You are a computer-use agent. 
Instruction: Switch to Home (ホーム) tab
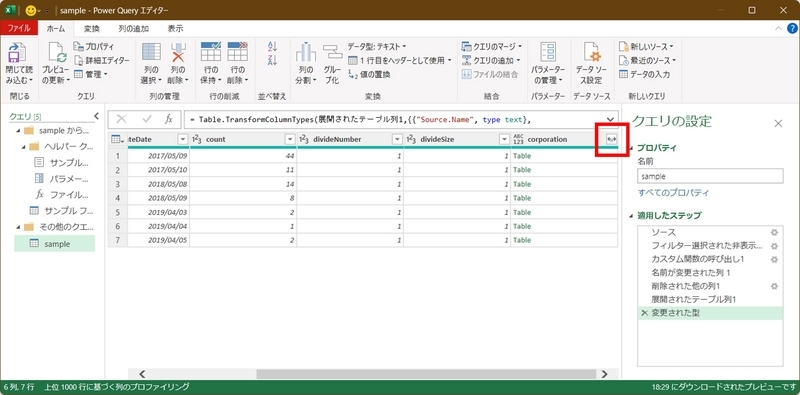pos(56,29)
